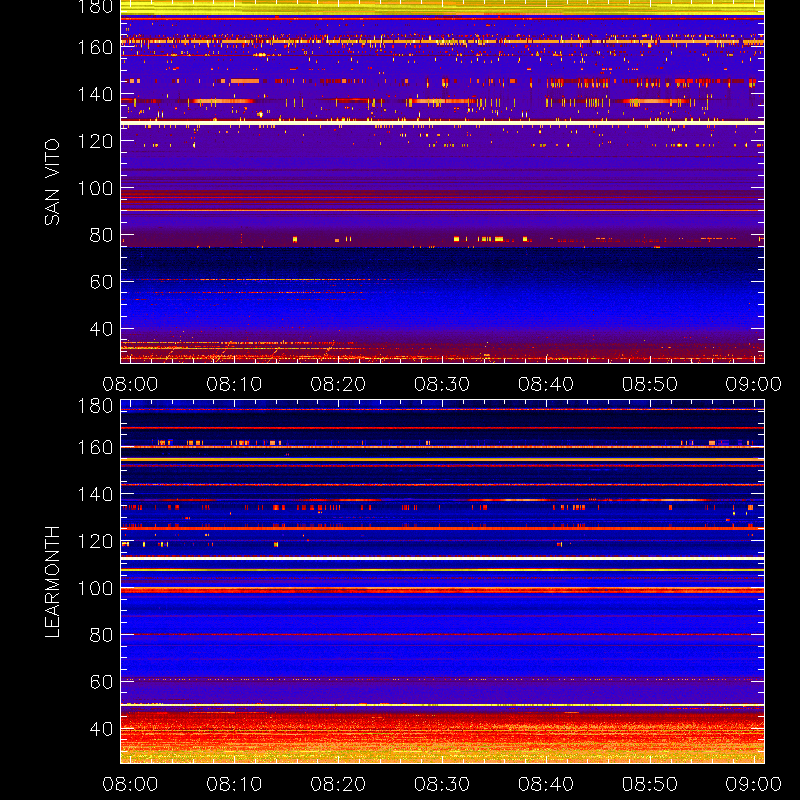The image size is (800, 800).
Task: Click the SAN VITO vertical axis title
Action: (52, 182)
